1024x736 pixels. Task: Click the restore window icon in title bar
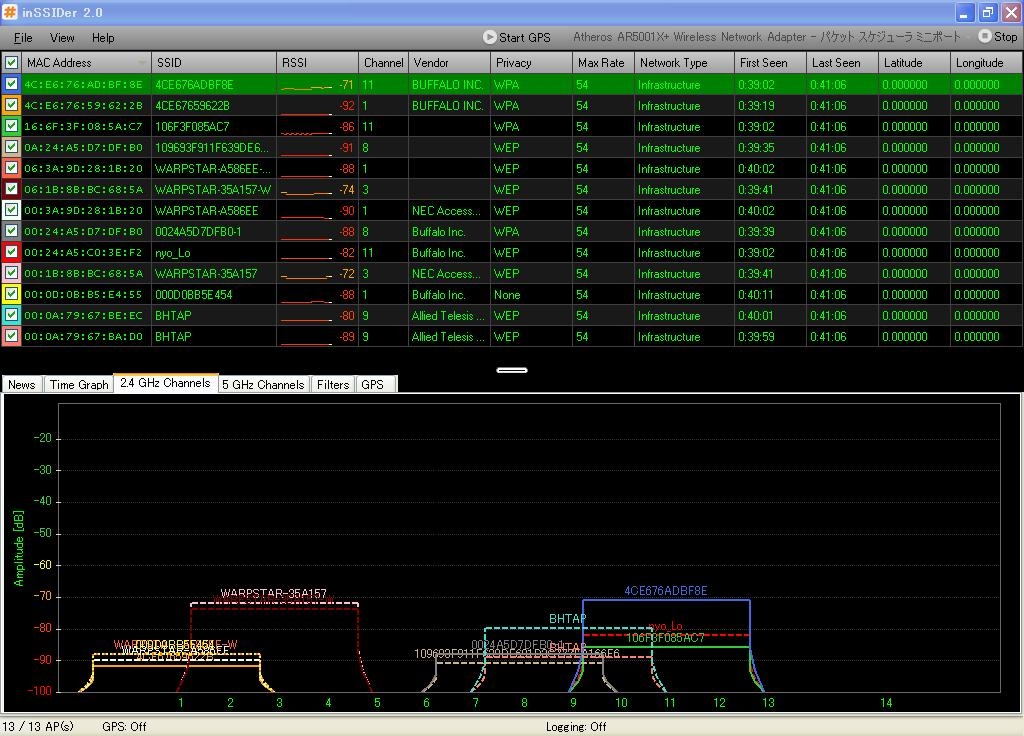point(987,13)
